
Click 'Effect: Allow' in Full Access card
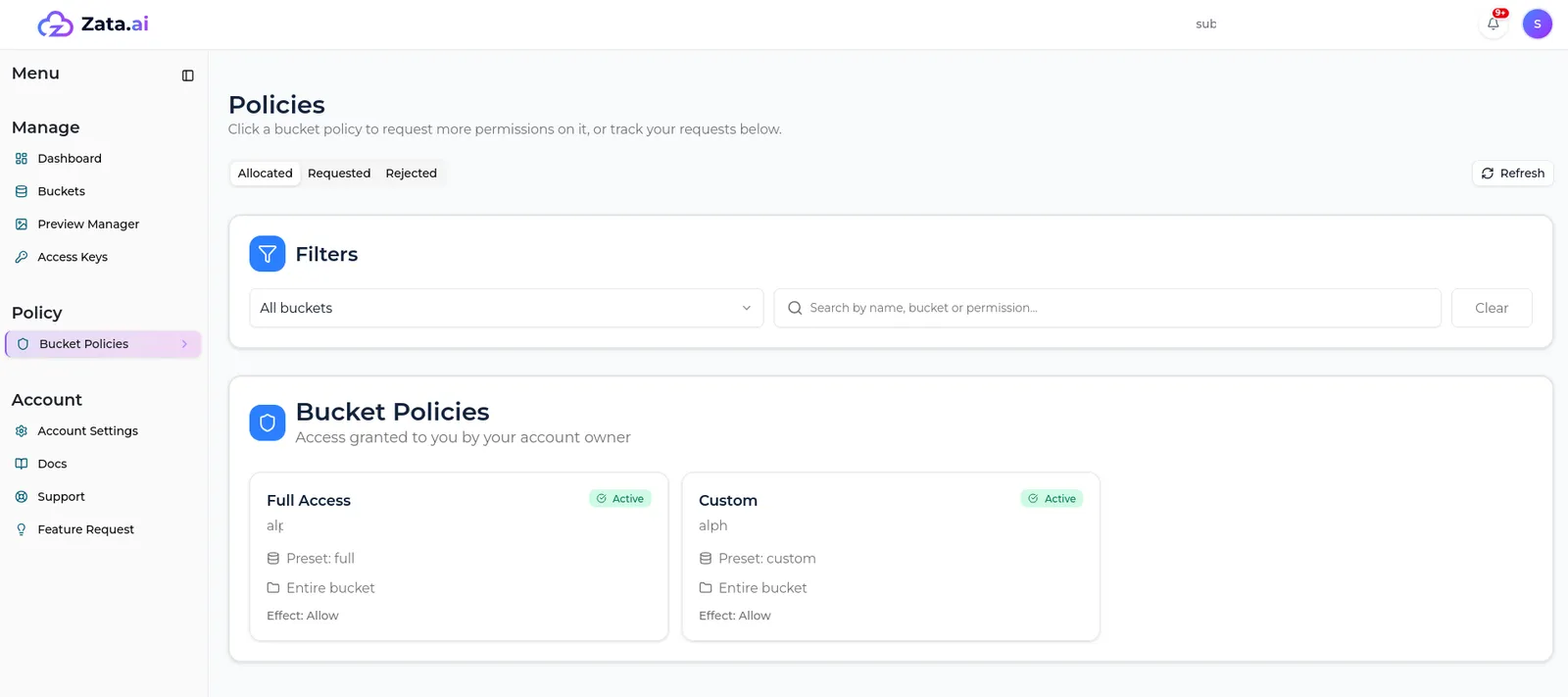click(303, 616)
